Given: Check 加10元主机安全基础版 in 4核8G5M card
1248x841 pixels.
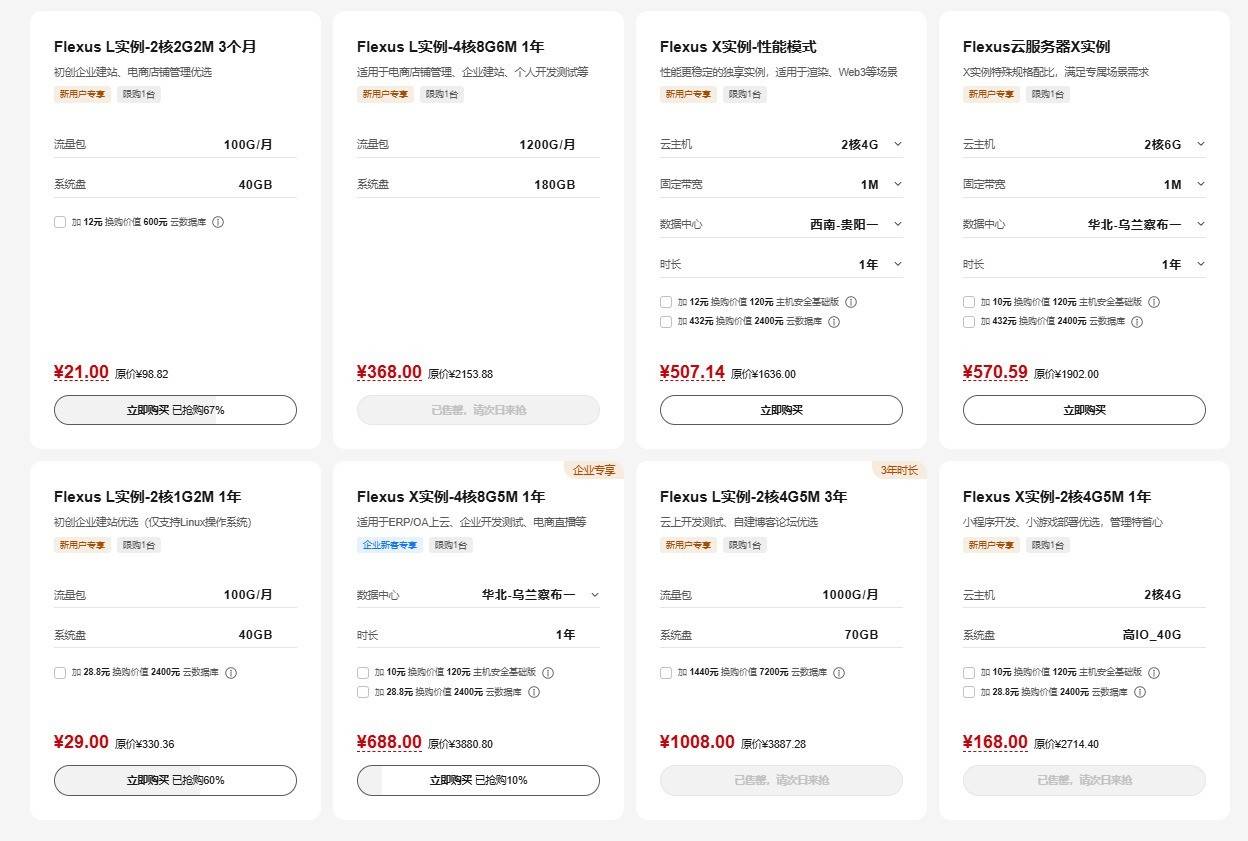Looking at the screenshot, I should point(363,673).
